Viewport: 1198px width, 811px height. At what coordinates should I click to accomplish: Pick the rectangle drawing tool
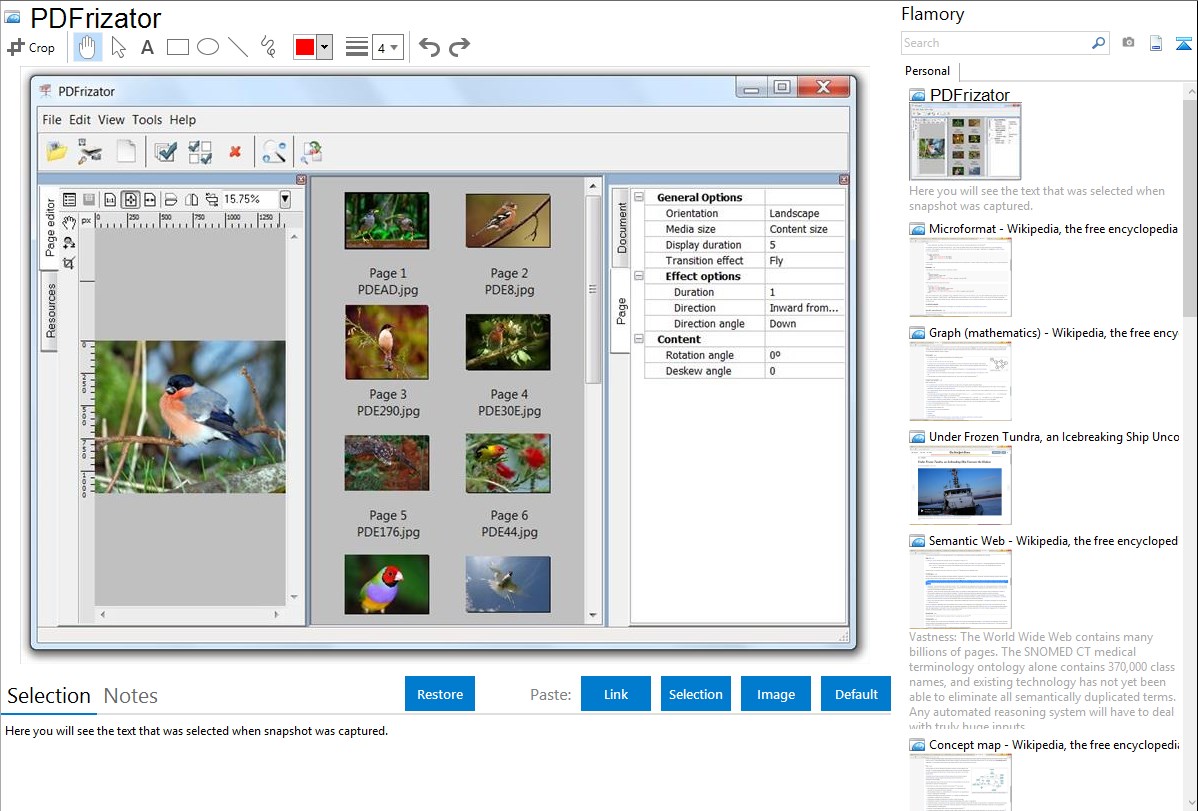177,47
